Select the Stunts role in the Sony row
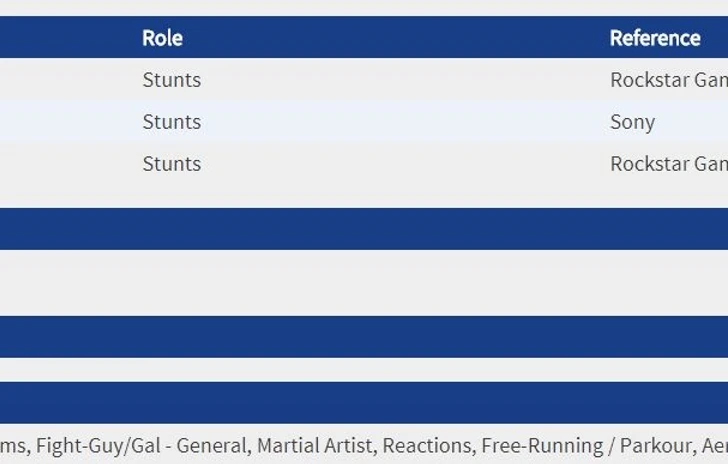728x464 pixels. 171,122
